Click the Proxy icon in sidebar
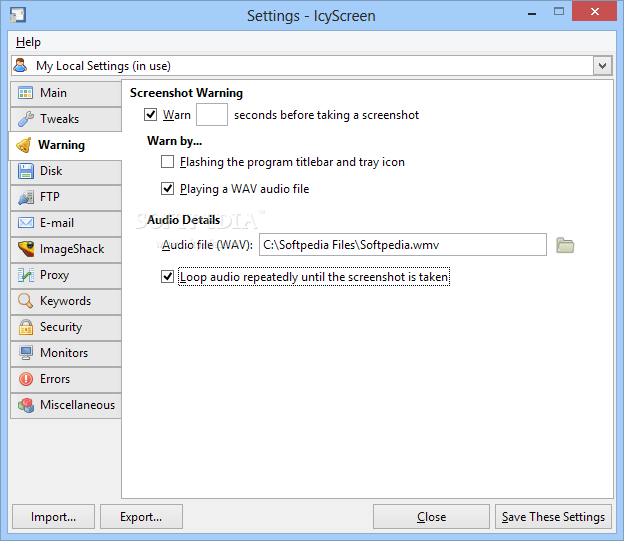This screenshot has width=624, height=541. (x=26, y=275)
